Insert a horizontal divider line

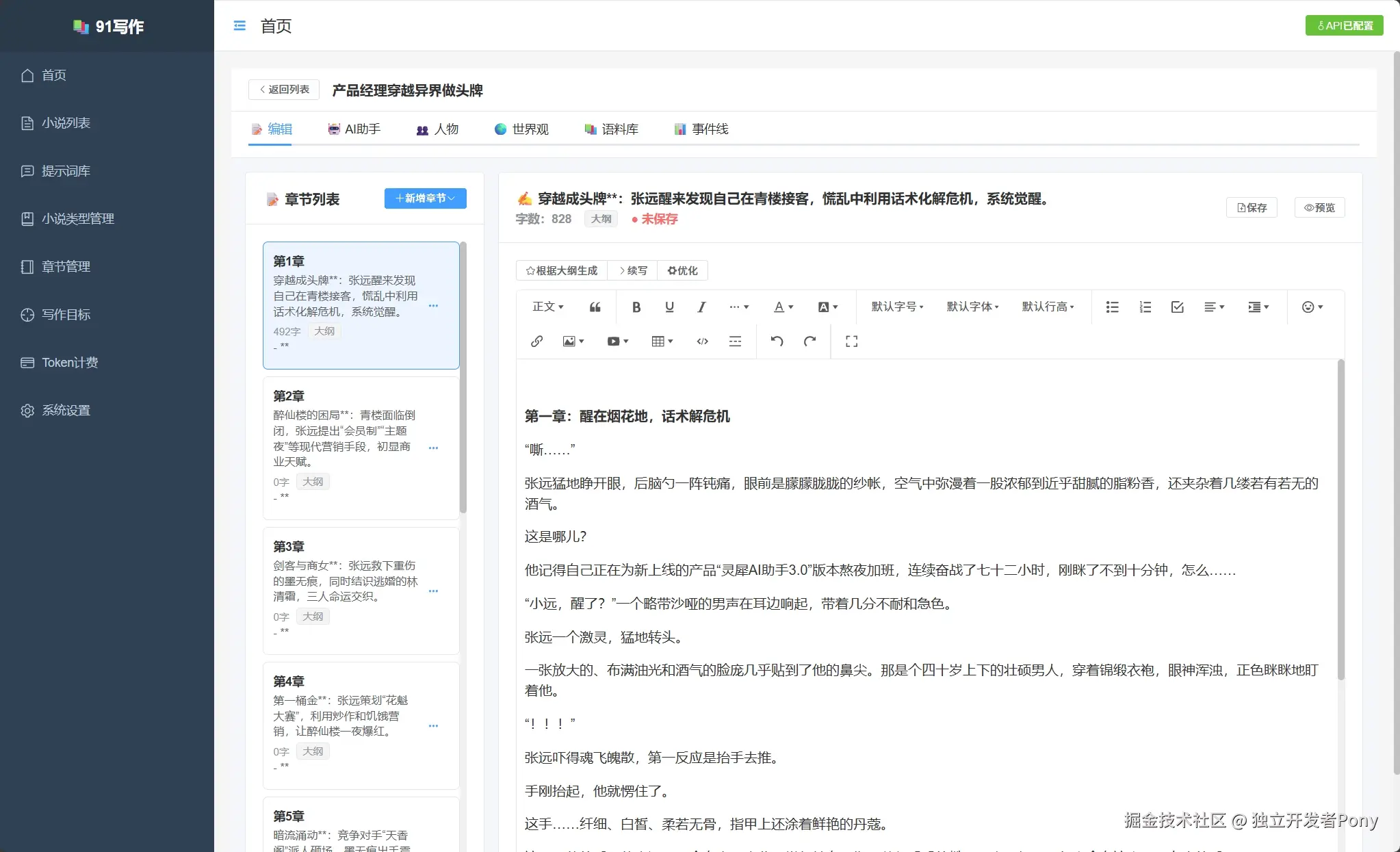735,341
